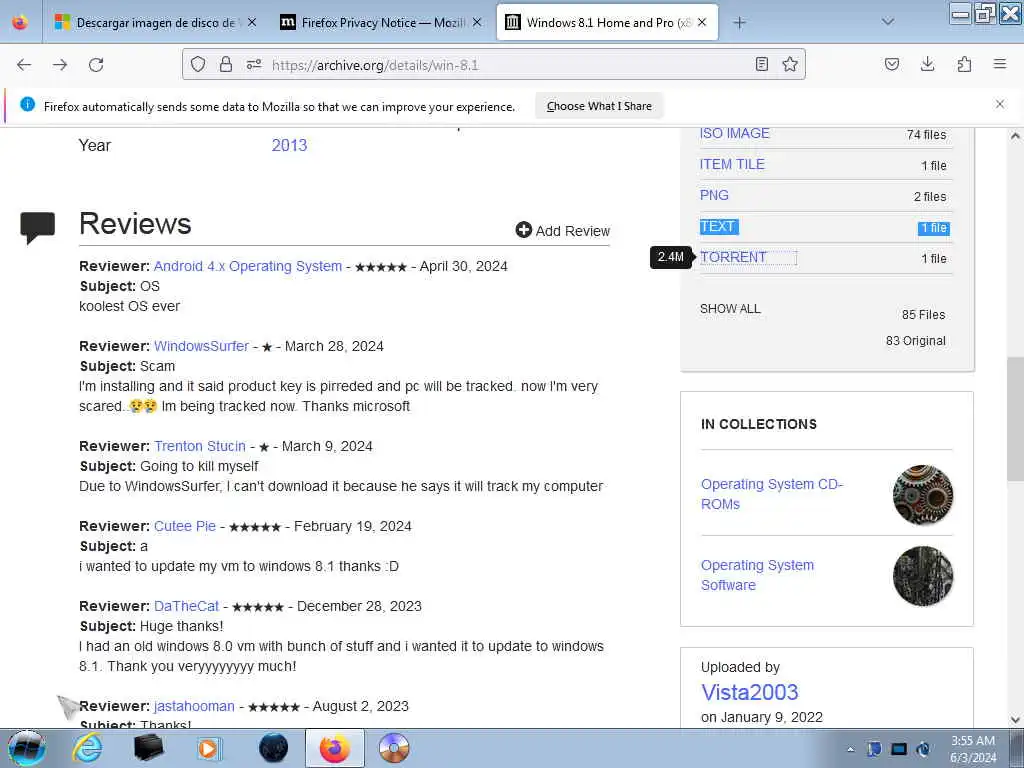Save page to Pocket

pyautogui.click(x=891, y=64)
